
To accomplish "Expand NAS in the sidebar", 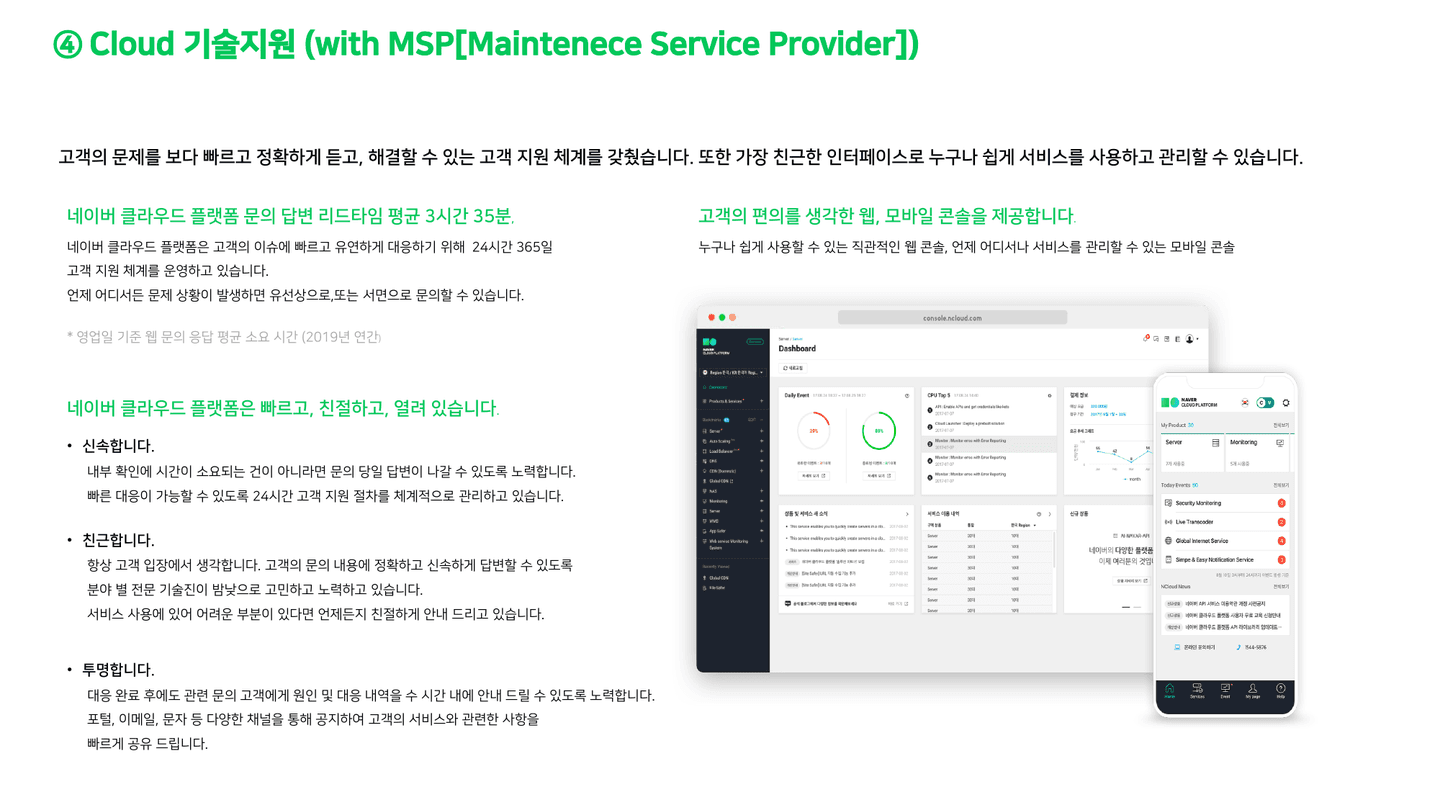I will point(761,491).
